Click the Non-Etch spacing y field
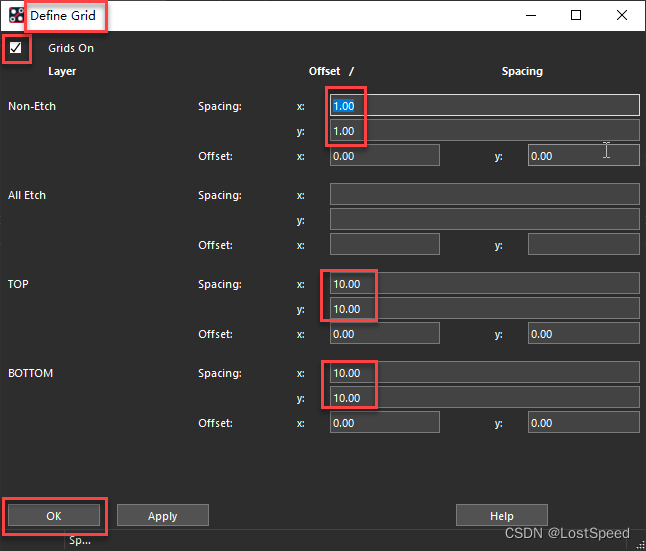 click(484, 131)
